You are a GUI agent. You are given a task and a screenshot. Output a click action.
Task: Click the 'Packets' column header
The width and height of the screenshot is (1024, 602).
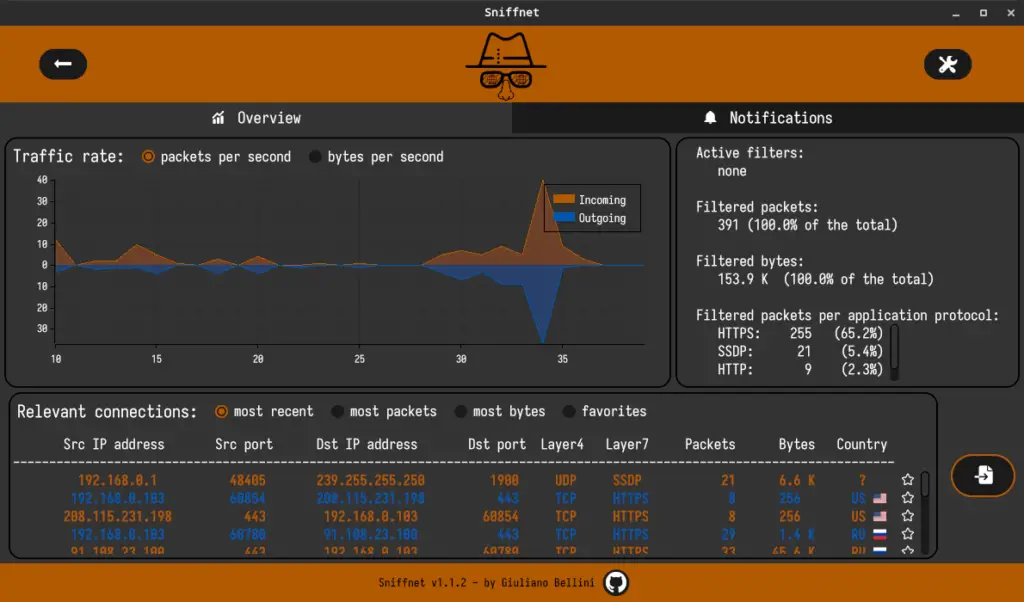(x=710, y=445)
